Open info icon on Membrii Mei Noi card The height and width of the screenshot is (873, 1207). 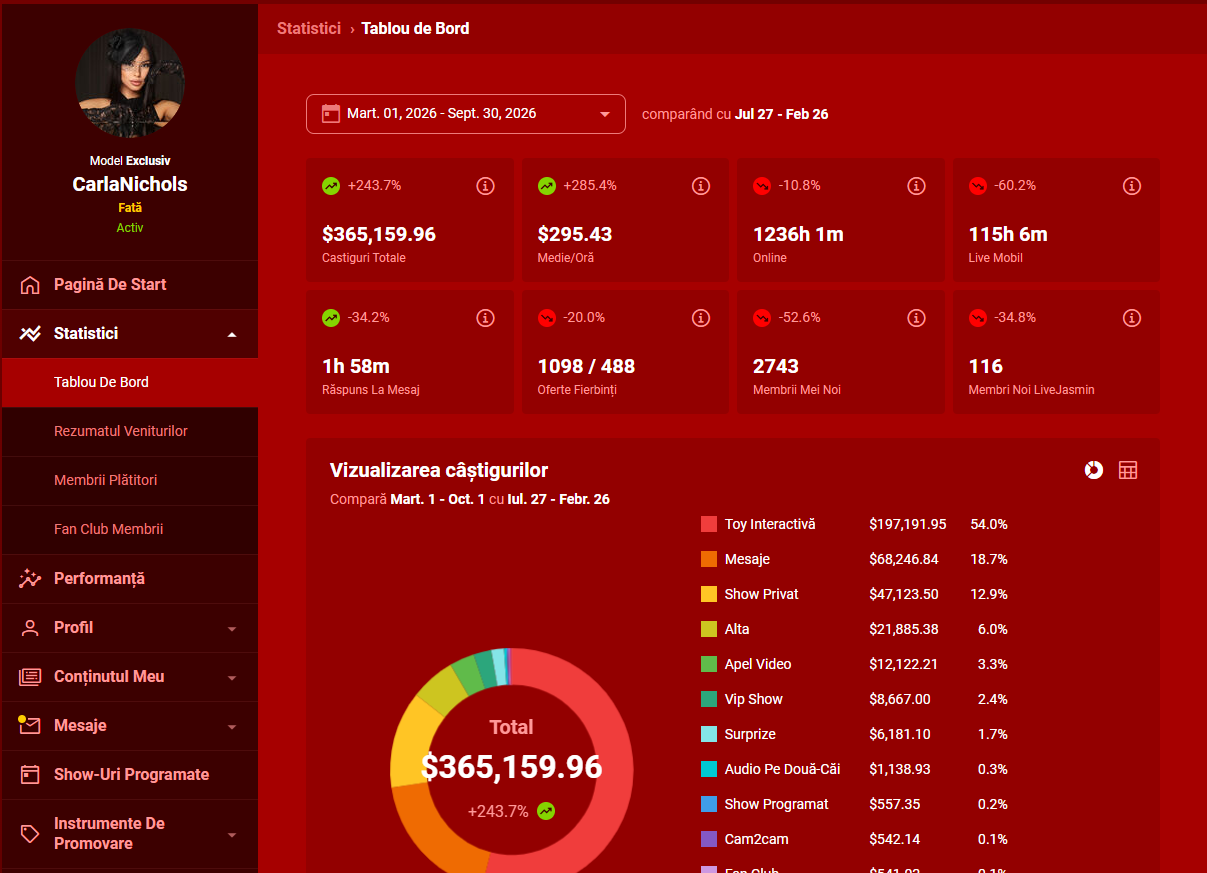point(916,318)
